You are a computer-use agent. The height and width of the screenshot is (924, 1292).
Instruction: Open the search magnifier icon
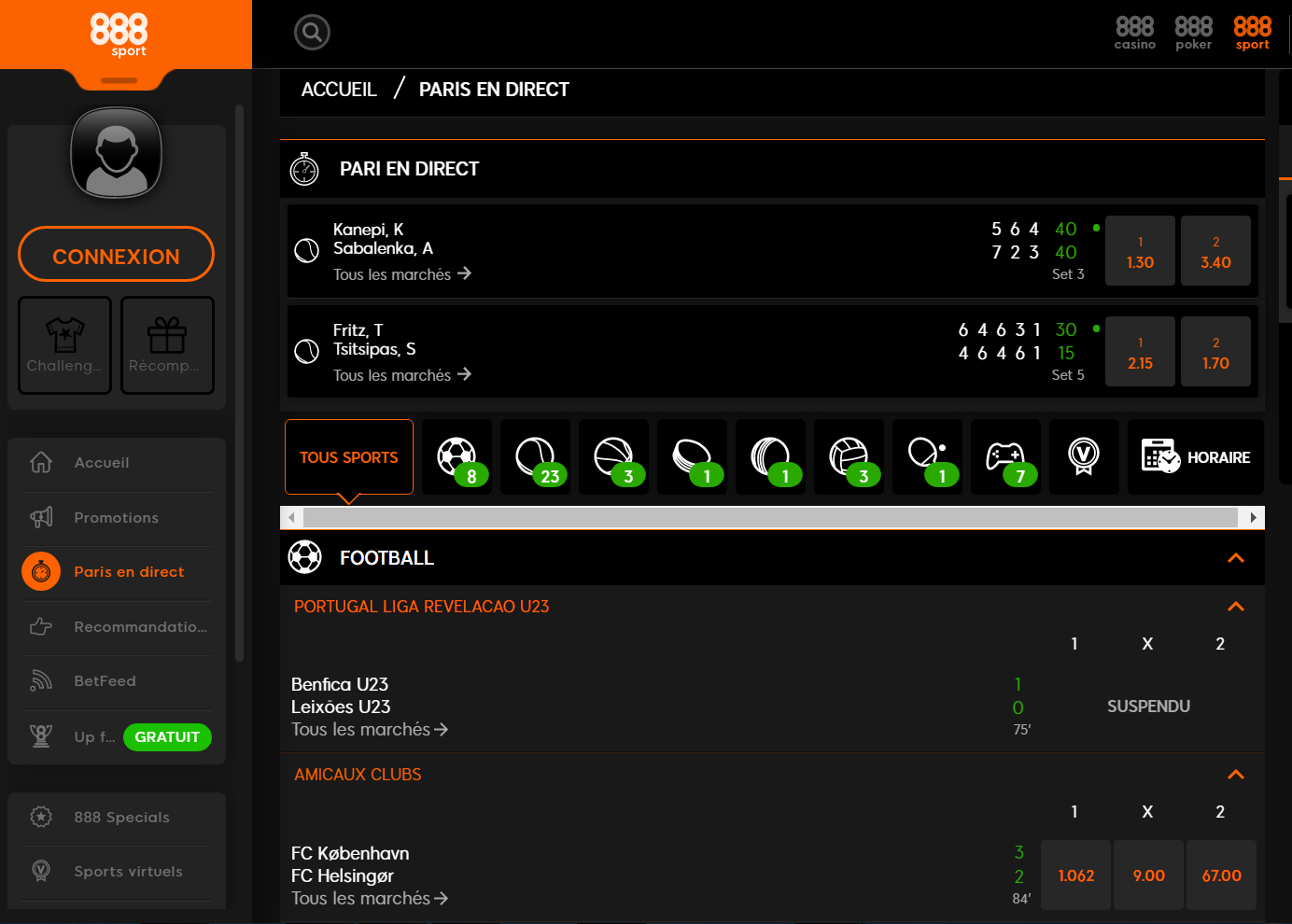[312, 33]
